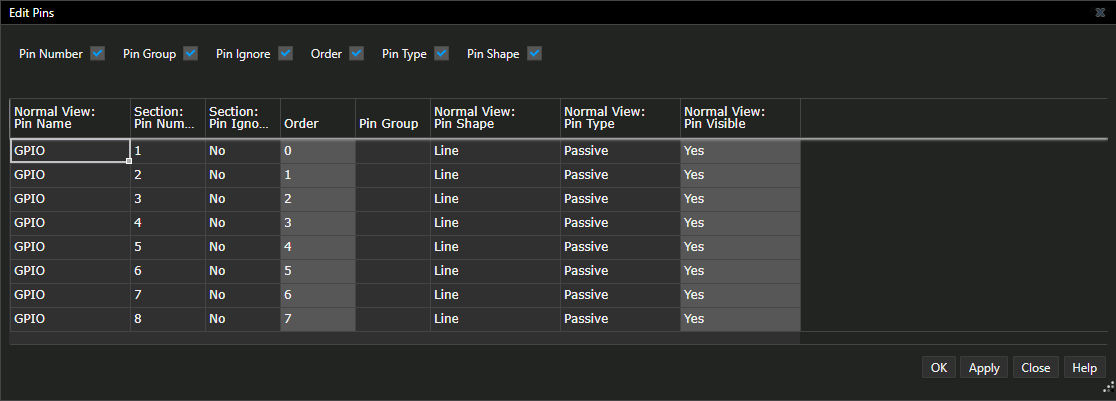
Task: Open Pin Ignore cell for pin 5
Action: (242, 247)
